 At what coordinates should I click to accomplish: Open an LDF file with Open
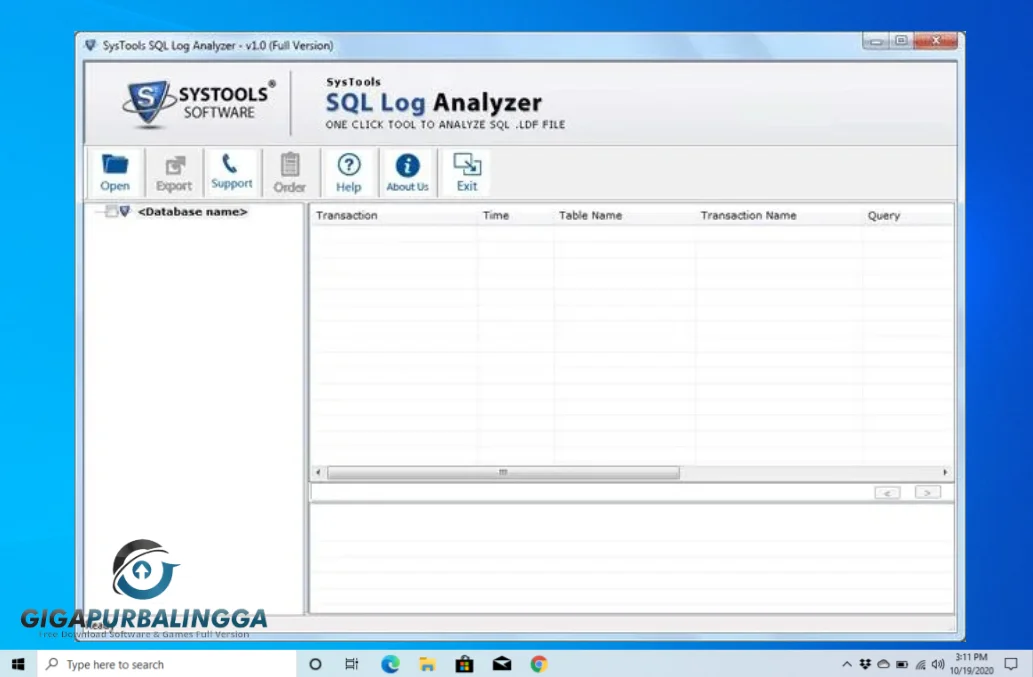(x=115, y=173)
